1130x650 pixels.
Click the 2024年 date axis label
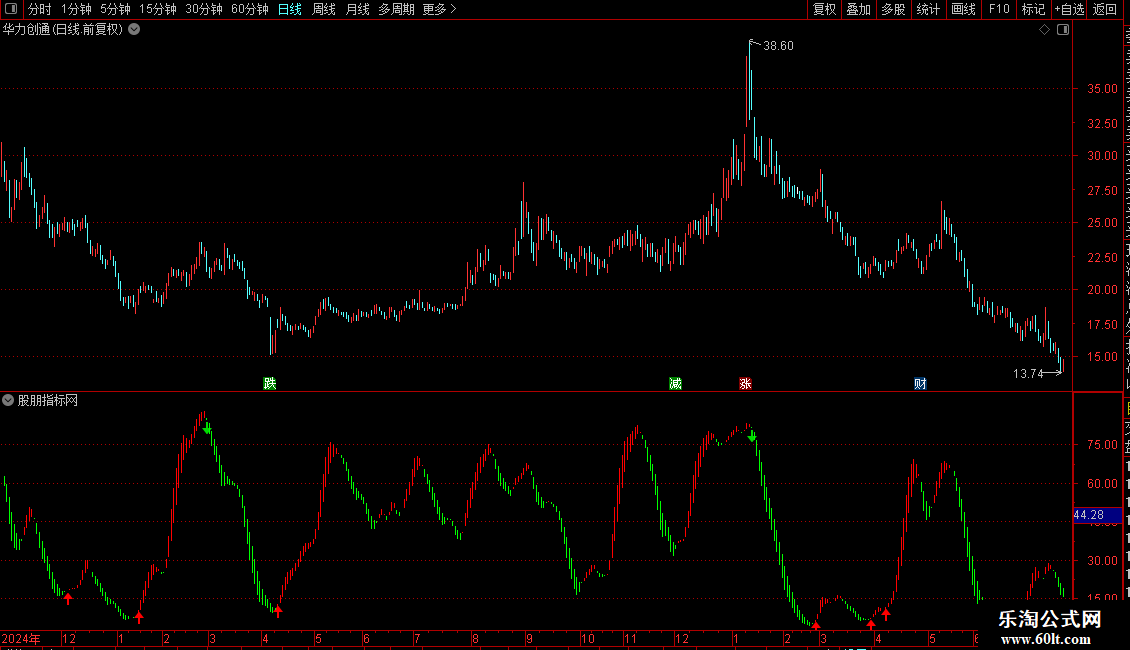tap(21, 638)
